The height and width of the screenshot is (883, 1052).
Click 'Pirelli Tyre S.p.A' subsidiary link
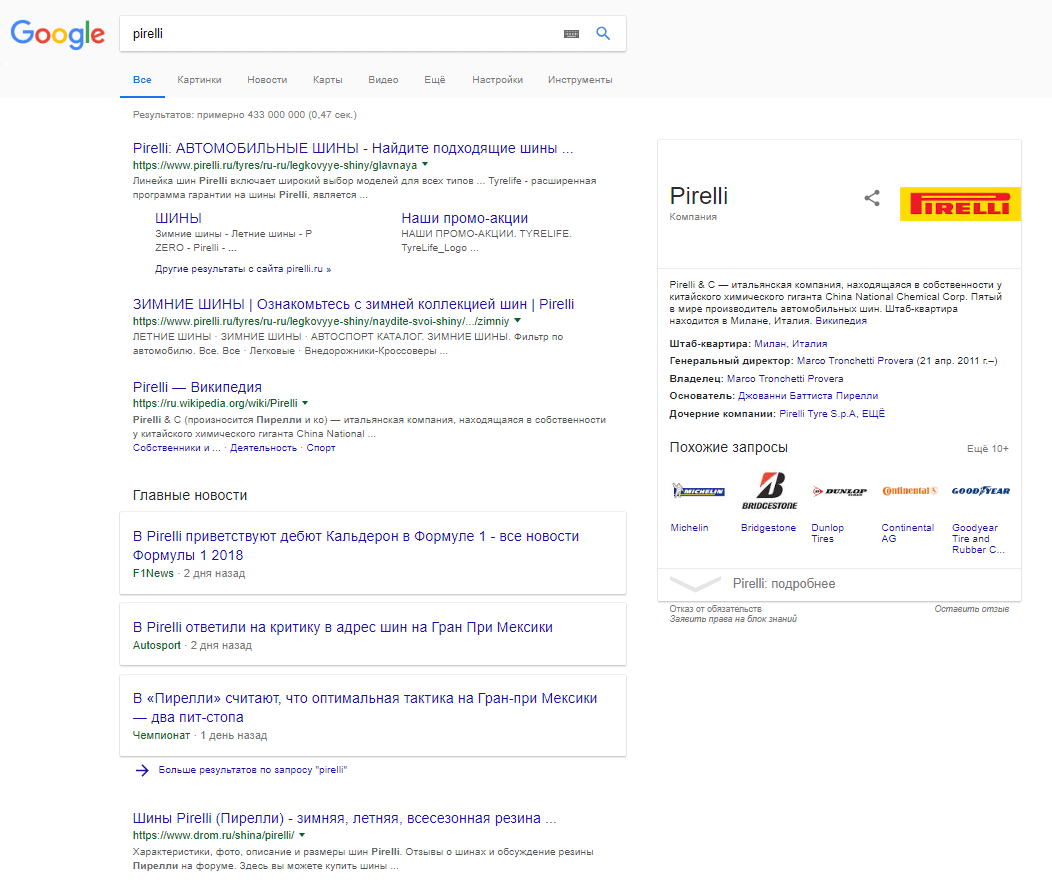tap(817, 414)
